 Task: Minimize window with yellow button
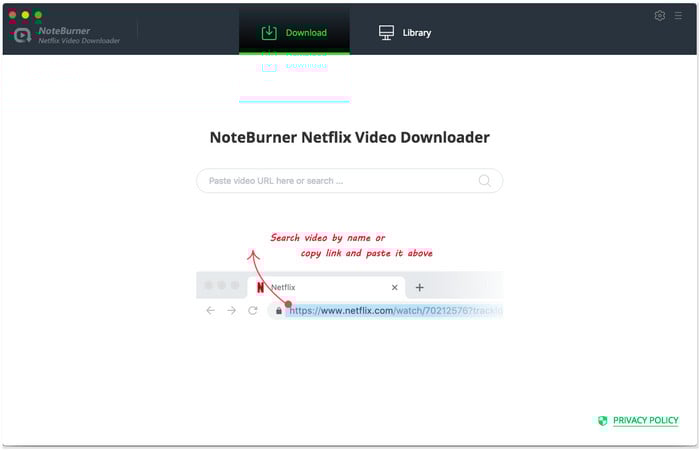(25, 15)
